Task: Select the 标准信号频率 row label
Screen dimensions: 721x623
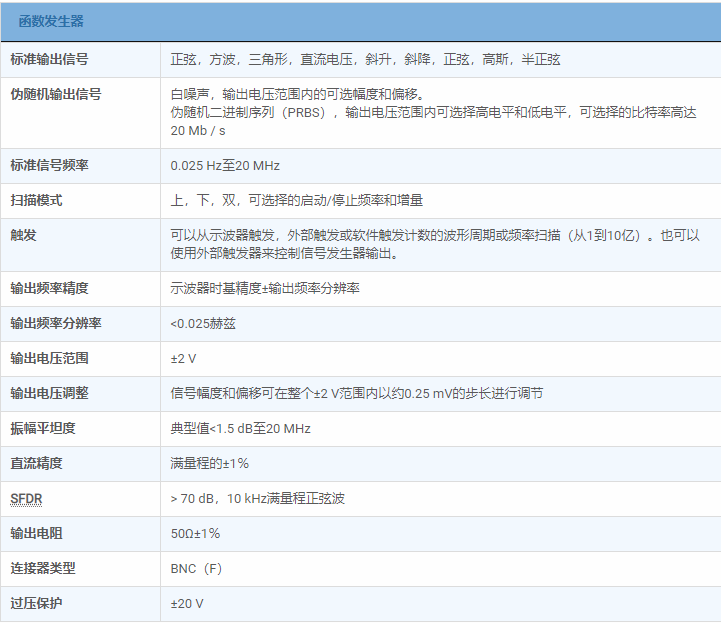Action: coord(49,165)
